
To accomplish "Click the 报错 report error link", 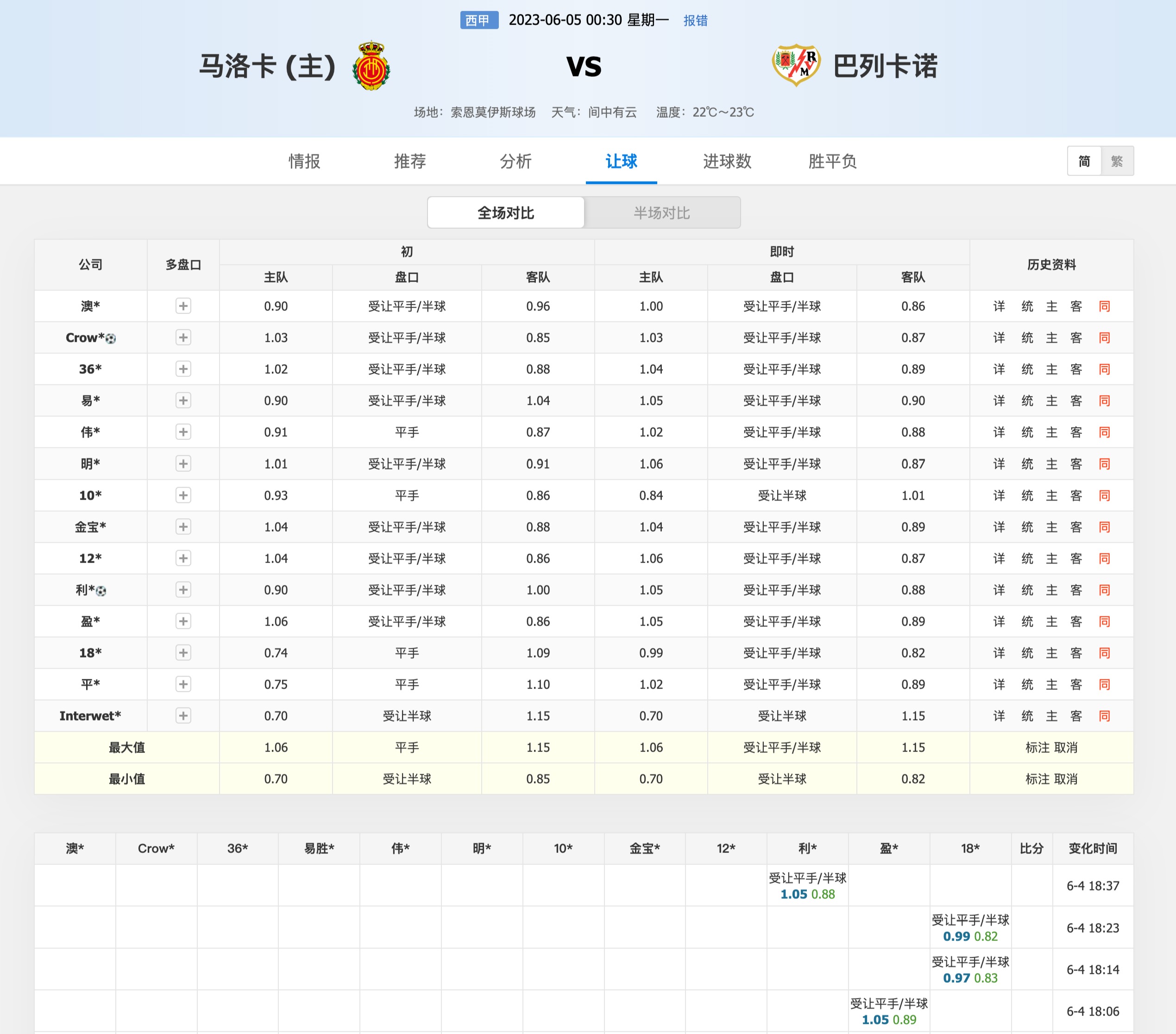I will point(695,21).
